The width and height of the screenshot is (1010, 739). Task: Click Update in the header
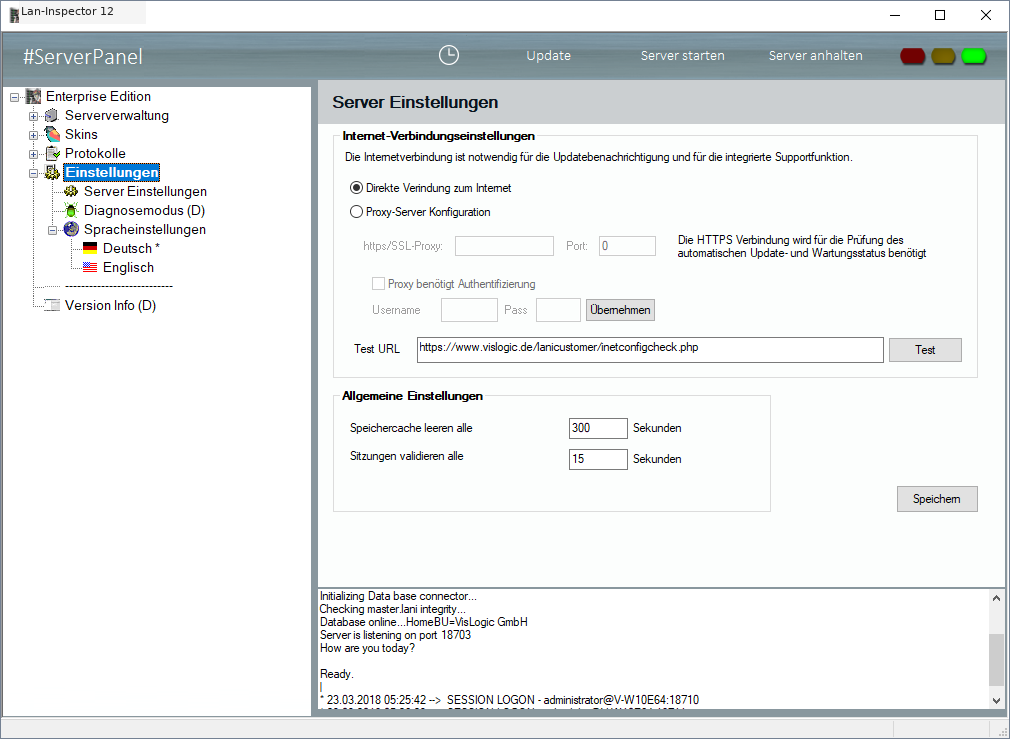(548, 55)
